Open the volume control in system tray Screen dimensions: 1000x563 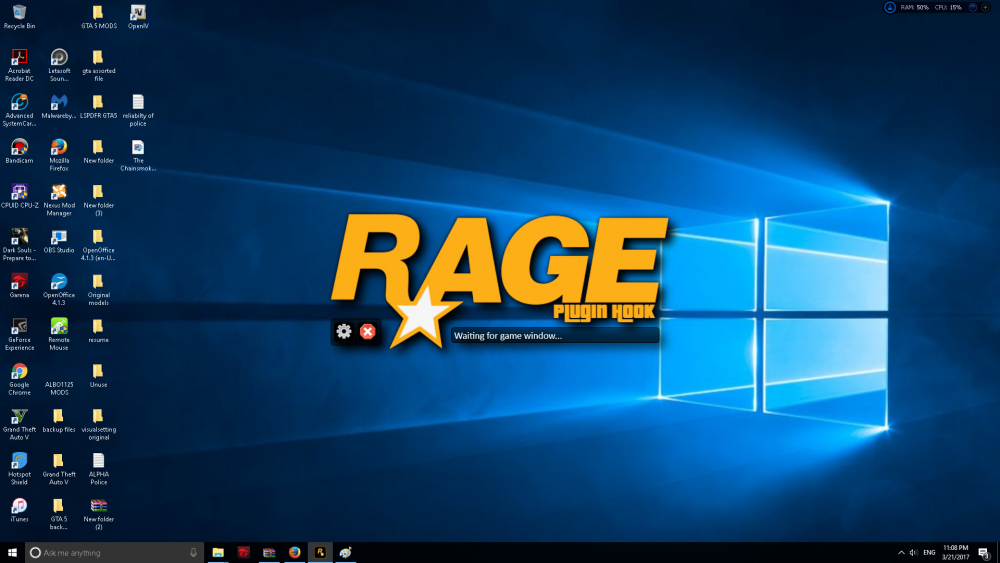coord(913,552)
